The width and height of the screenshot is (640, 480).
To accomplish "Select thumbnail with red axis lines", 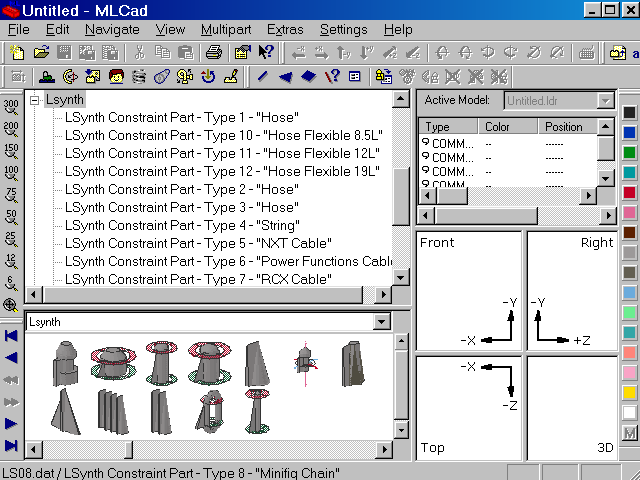I will point(306,363).
